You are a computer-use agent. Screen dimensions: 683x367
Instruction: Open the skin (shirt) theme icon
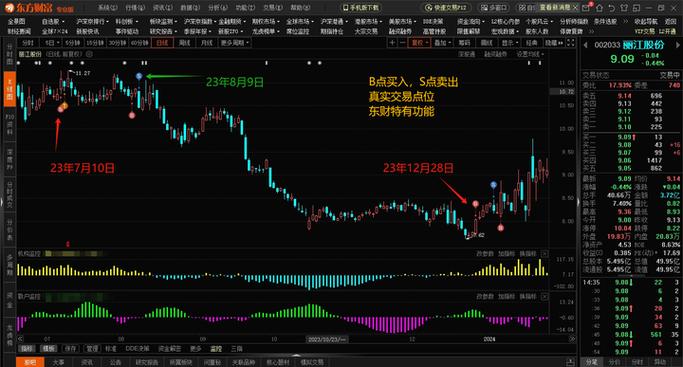click(x=624, y=7)
